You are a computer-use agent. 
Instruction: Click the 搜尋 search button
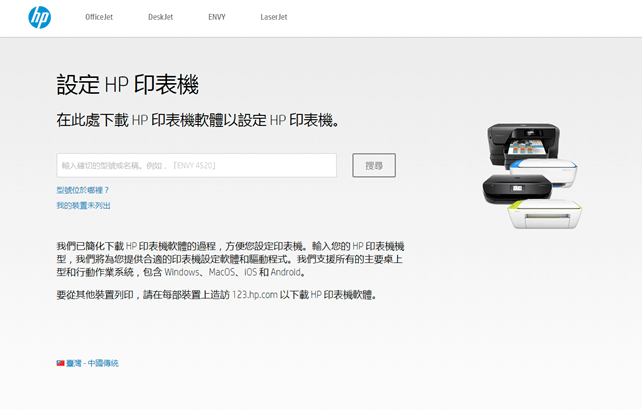[374, 165]
